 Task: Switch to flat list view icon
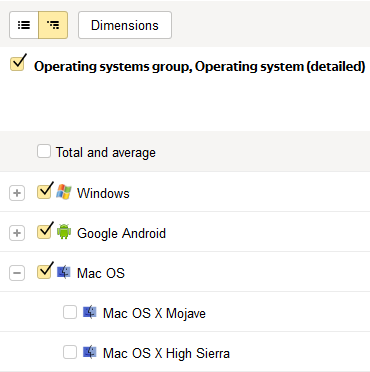point(24,25)
